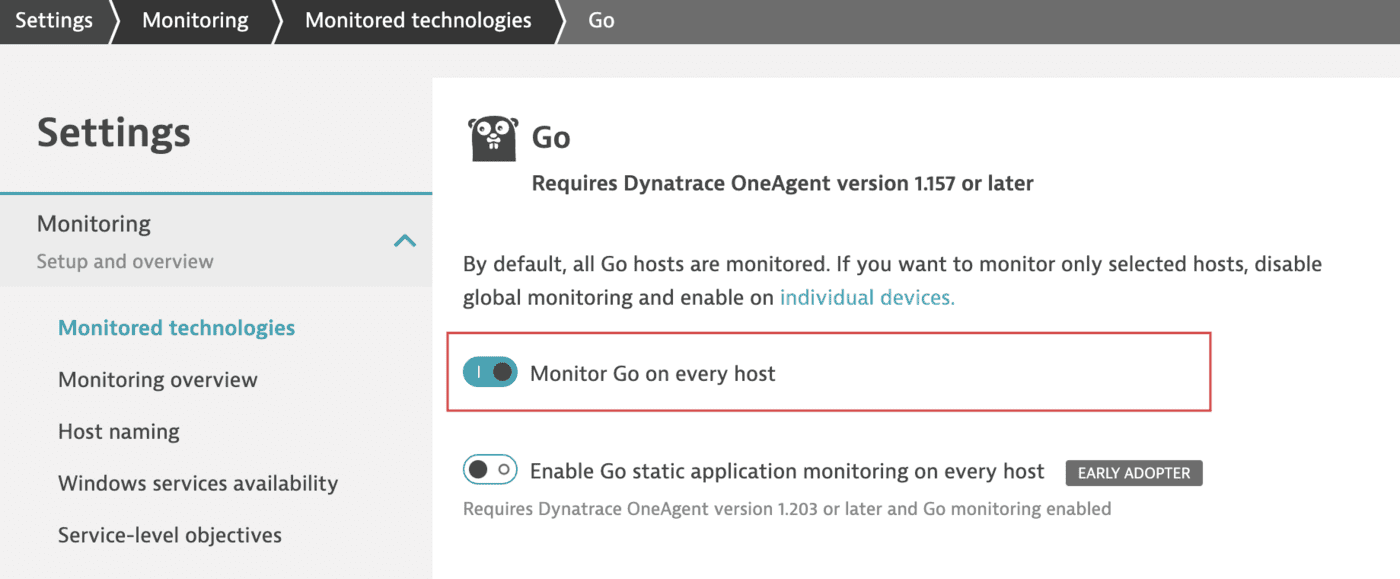Open Host naming settings
This screenshot has height=579, width=1400.
[x=118, y=431]
